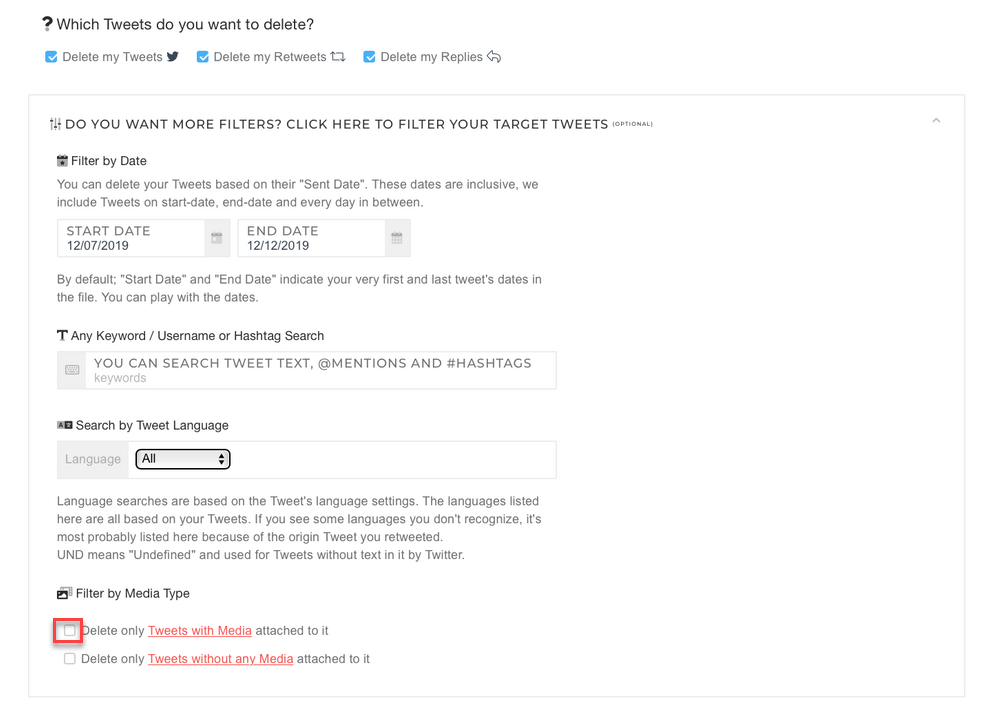Click the Start Date input field
Screen dimensions: 1000x709
click(130, 238)
